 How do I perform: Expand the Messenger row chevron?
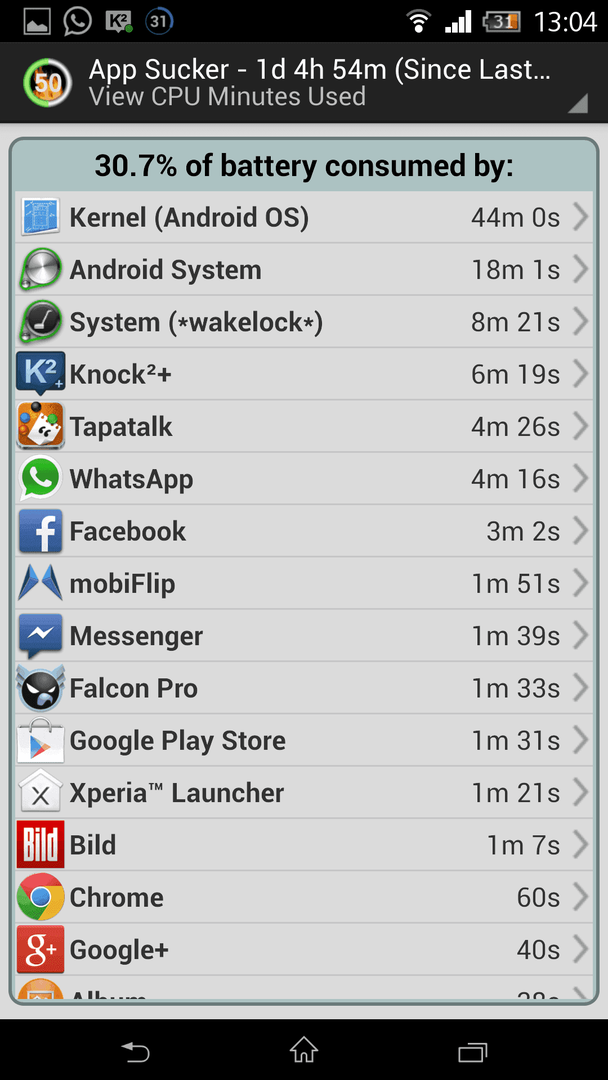(581, 636)
